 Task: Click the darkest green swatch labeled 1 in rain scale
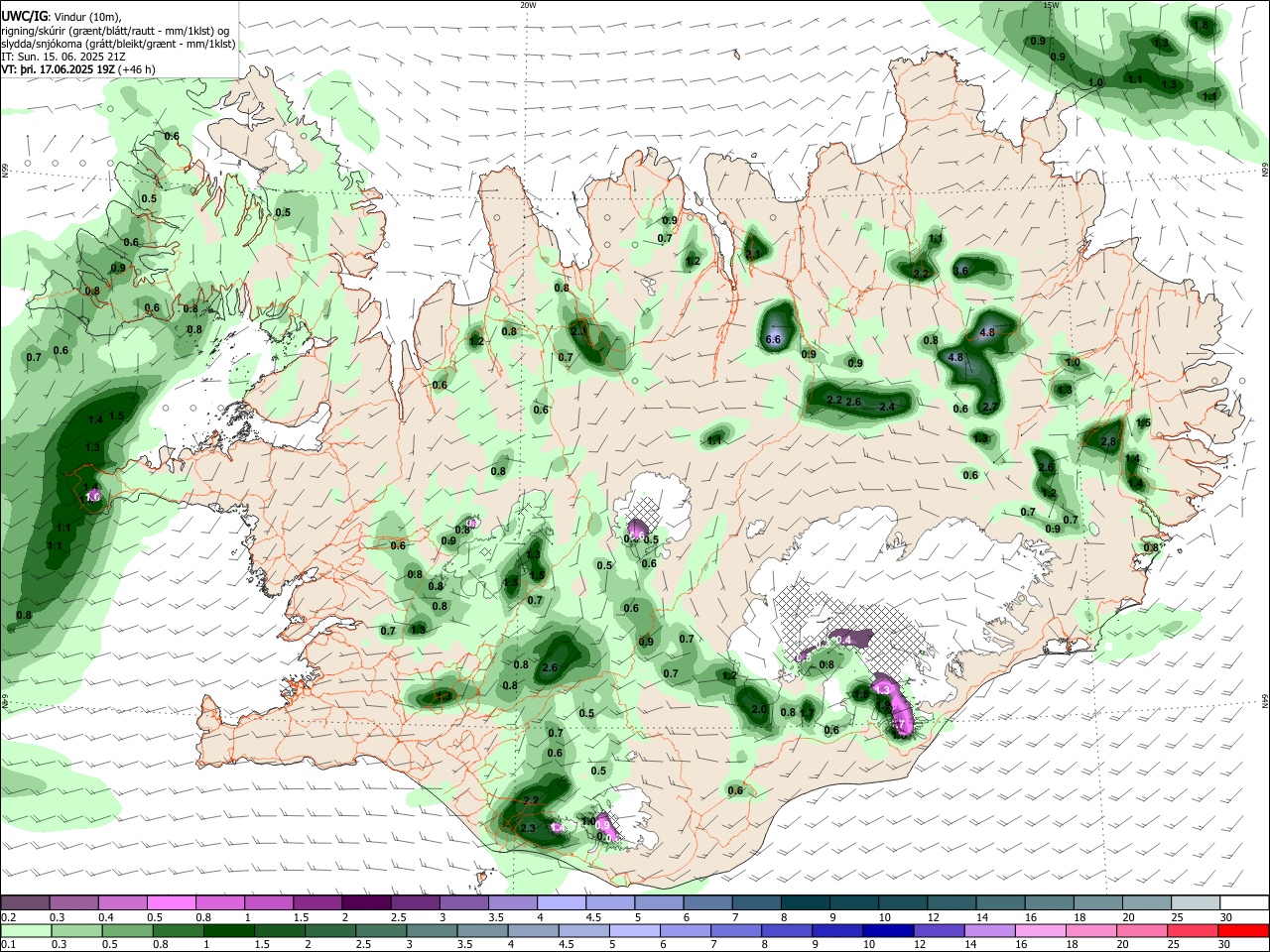click(227, 931)
